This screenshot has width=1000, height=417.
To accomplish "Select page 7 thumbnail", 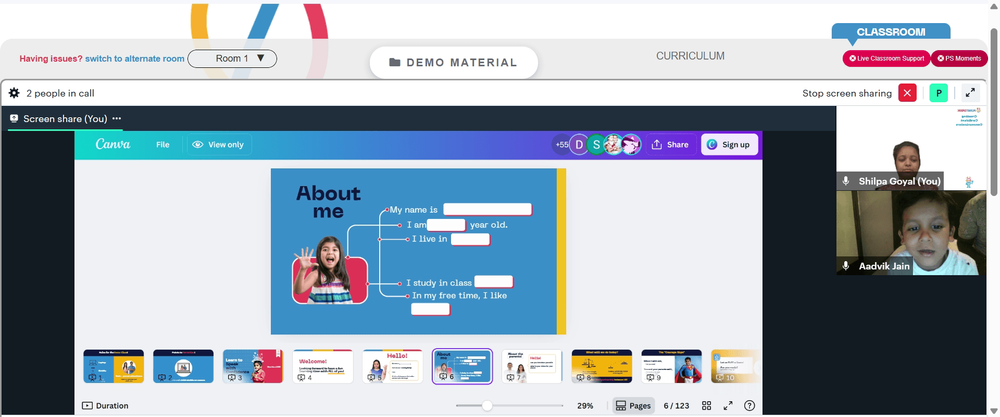I will pos(532,366).
